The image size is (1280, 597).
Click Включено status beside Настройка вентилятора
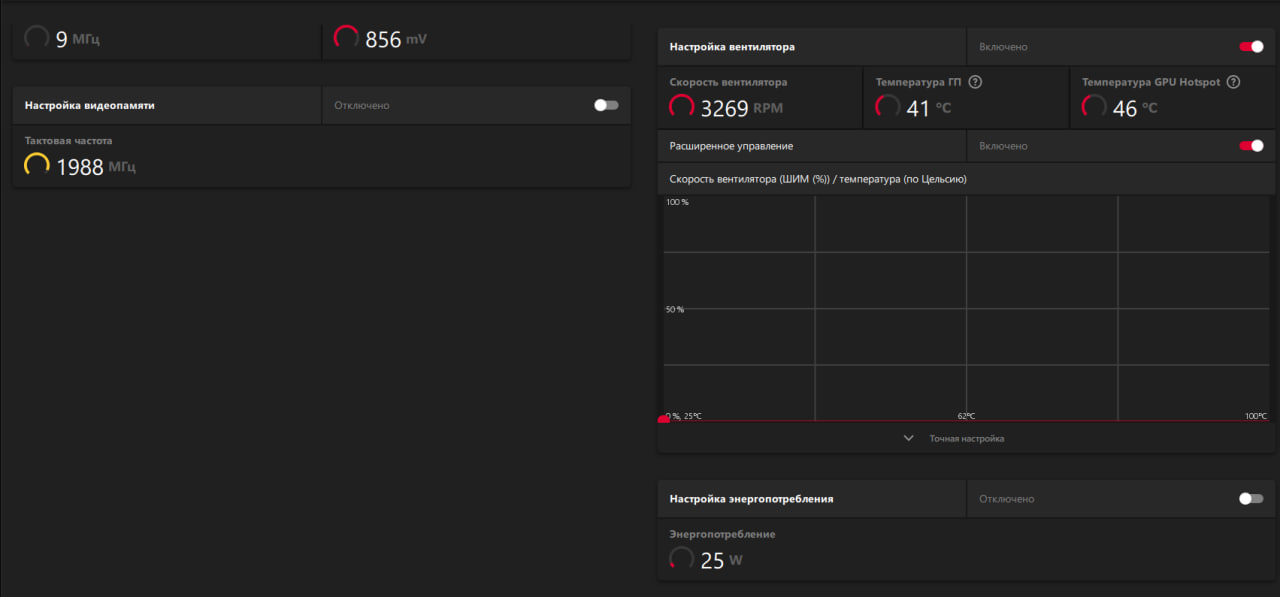point(1003,47)
